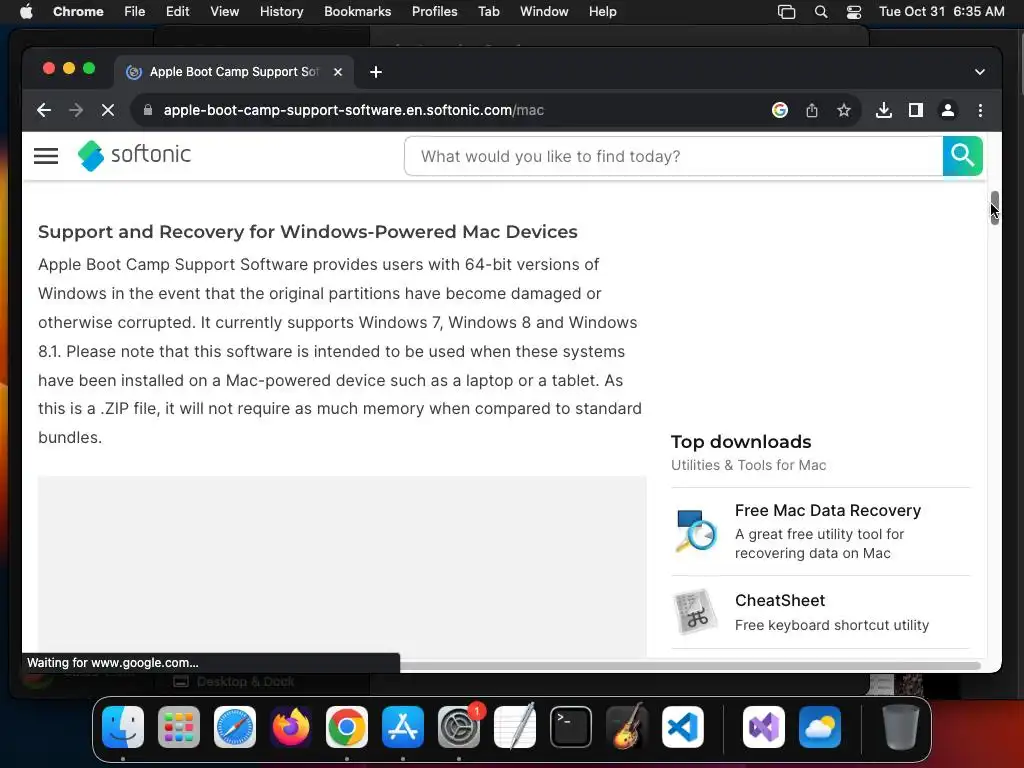Open Free Mac Data Recovery link
The width and height of the screenshot is (1024, 768).
point(827,510)
